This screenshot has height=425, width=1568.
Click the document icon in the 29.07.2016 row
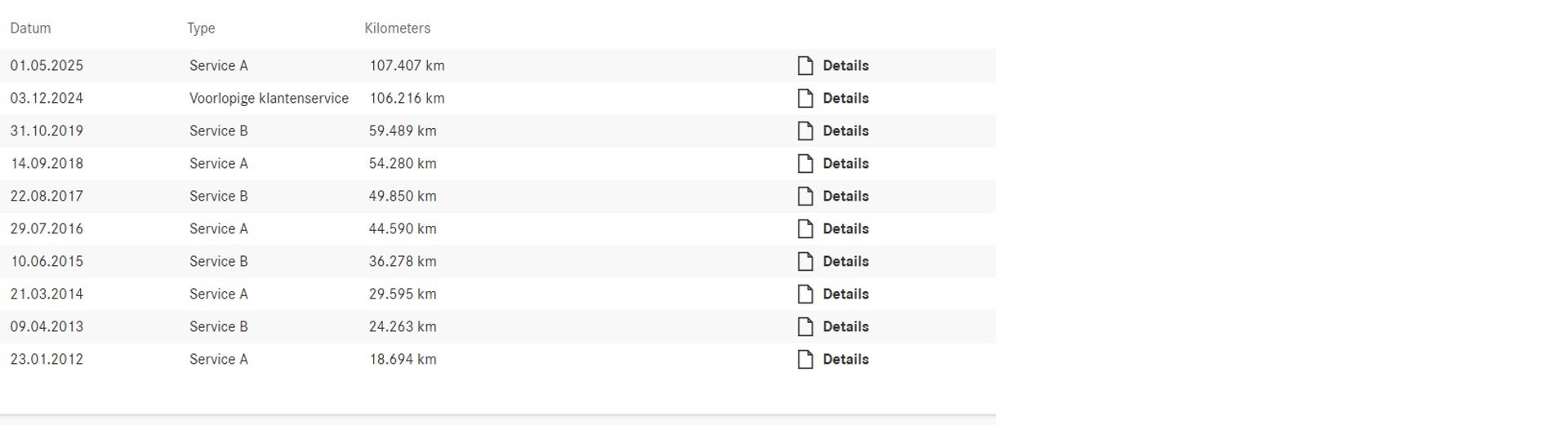pos(805,229)
